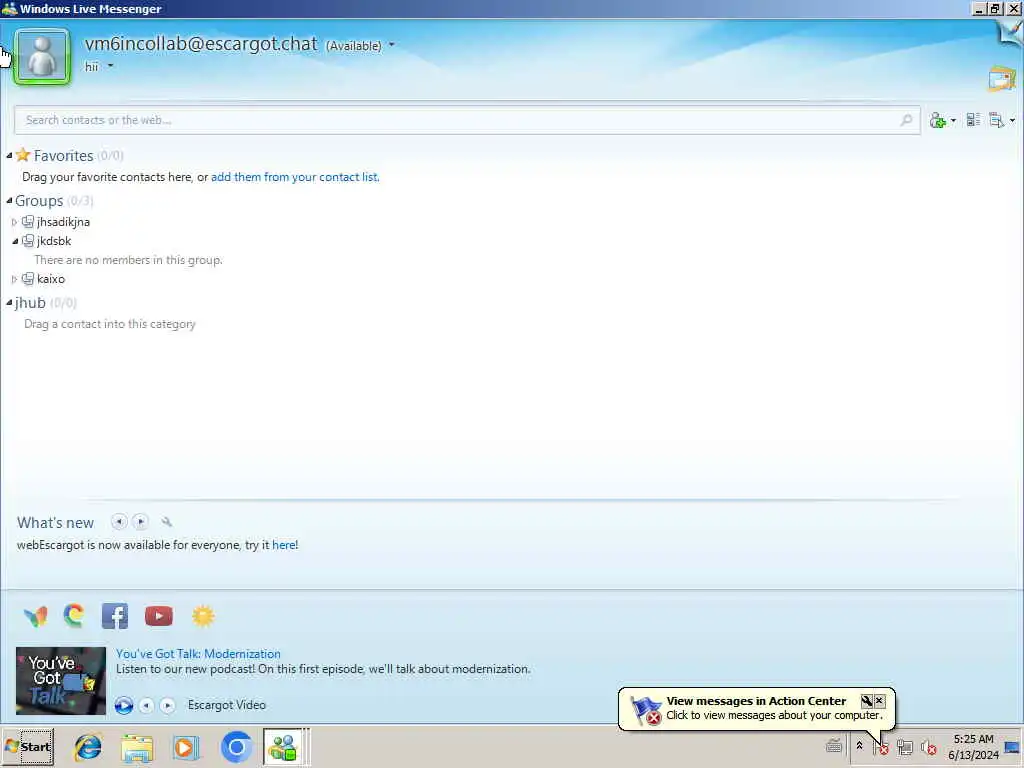
Task: Collapse the Favorites category
Action: (x=9, y=155)
